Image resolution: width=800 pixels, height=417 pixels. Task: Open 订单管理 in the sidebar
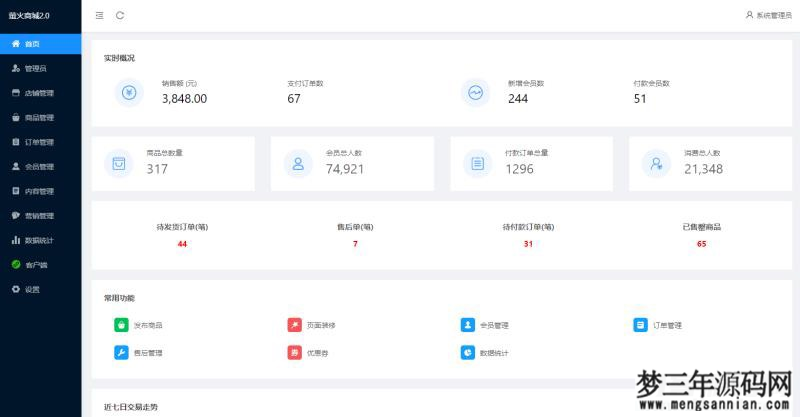[x=40, y=142]
